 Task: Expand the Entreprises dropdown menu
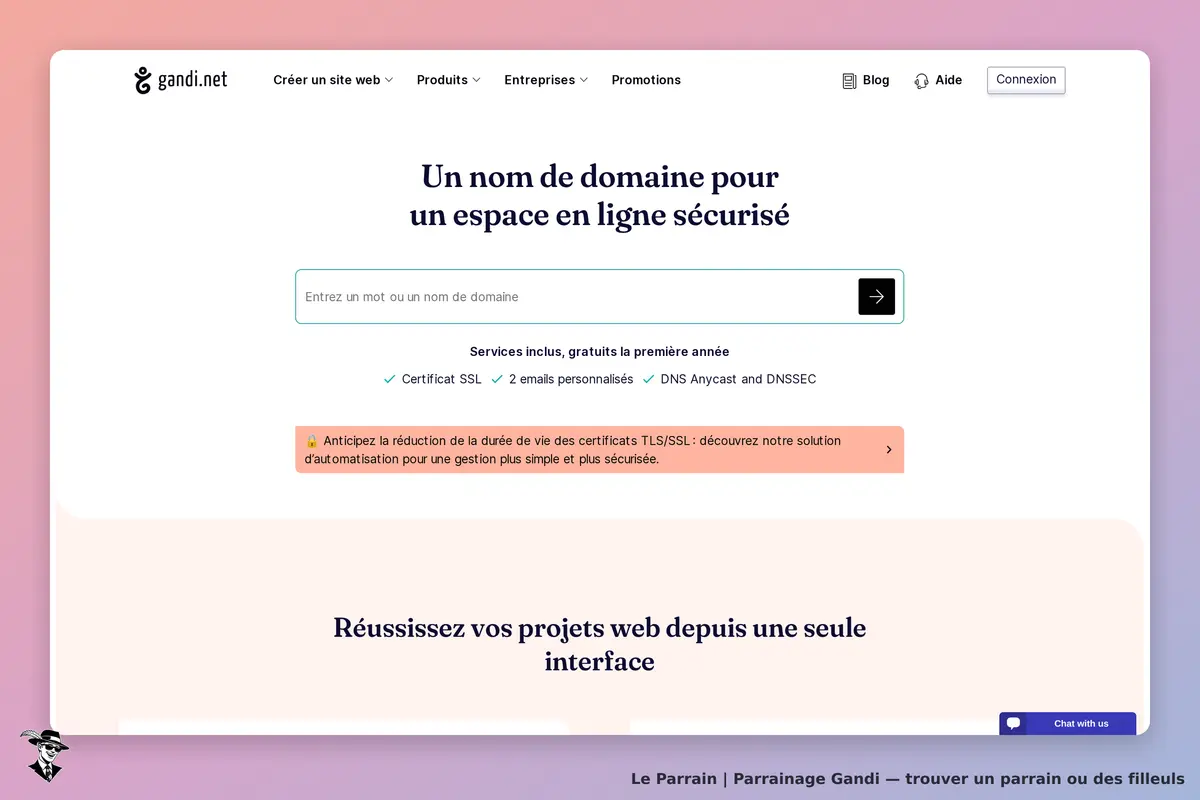(546, 80)
